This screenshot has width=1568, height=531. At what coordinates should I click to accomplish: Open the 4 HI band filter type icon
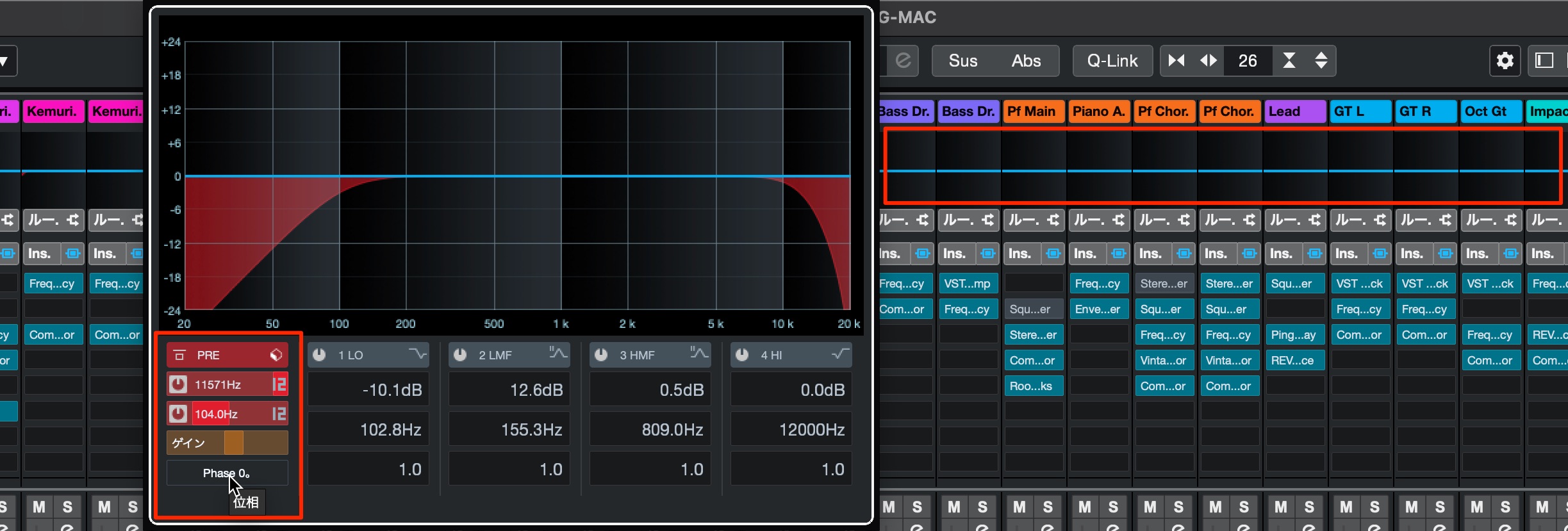click(x=839, y=354)
